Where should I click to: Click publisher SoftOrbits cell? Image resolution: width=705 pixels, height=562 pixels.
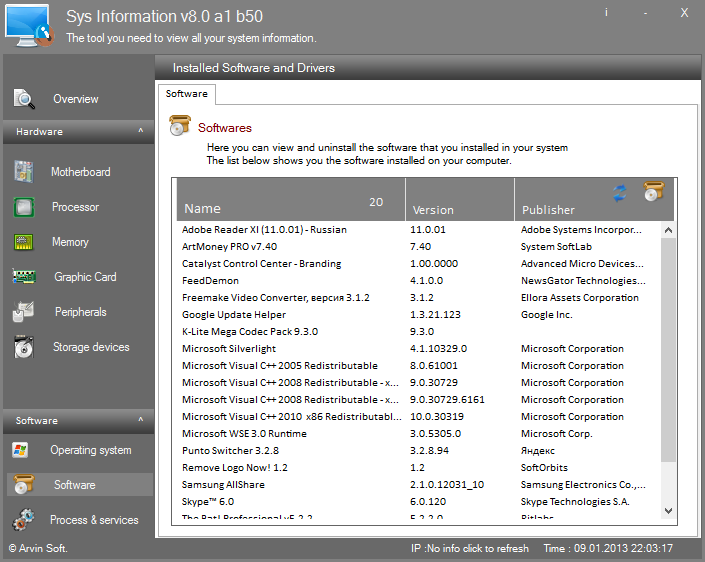point(544,468)
